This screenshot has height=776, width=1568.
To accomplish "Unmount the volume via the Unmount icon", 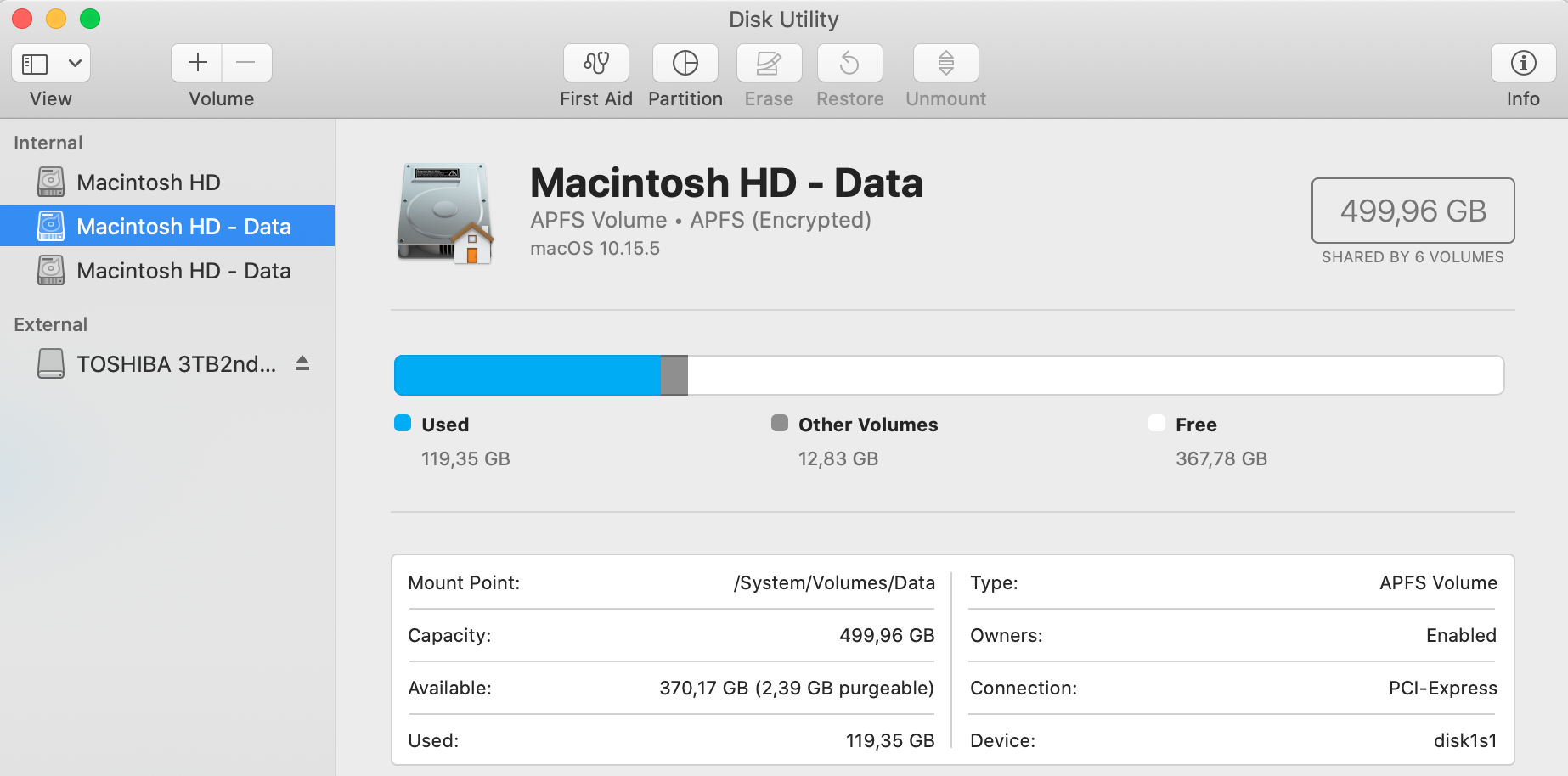I will [946, 63].
